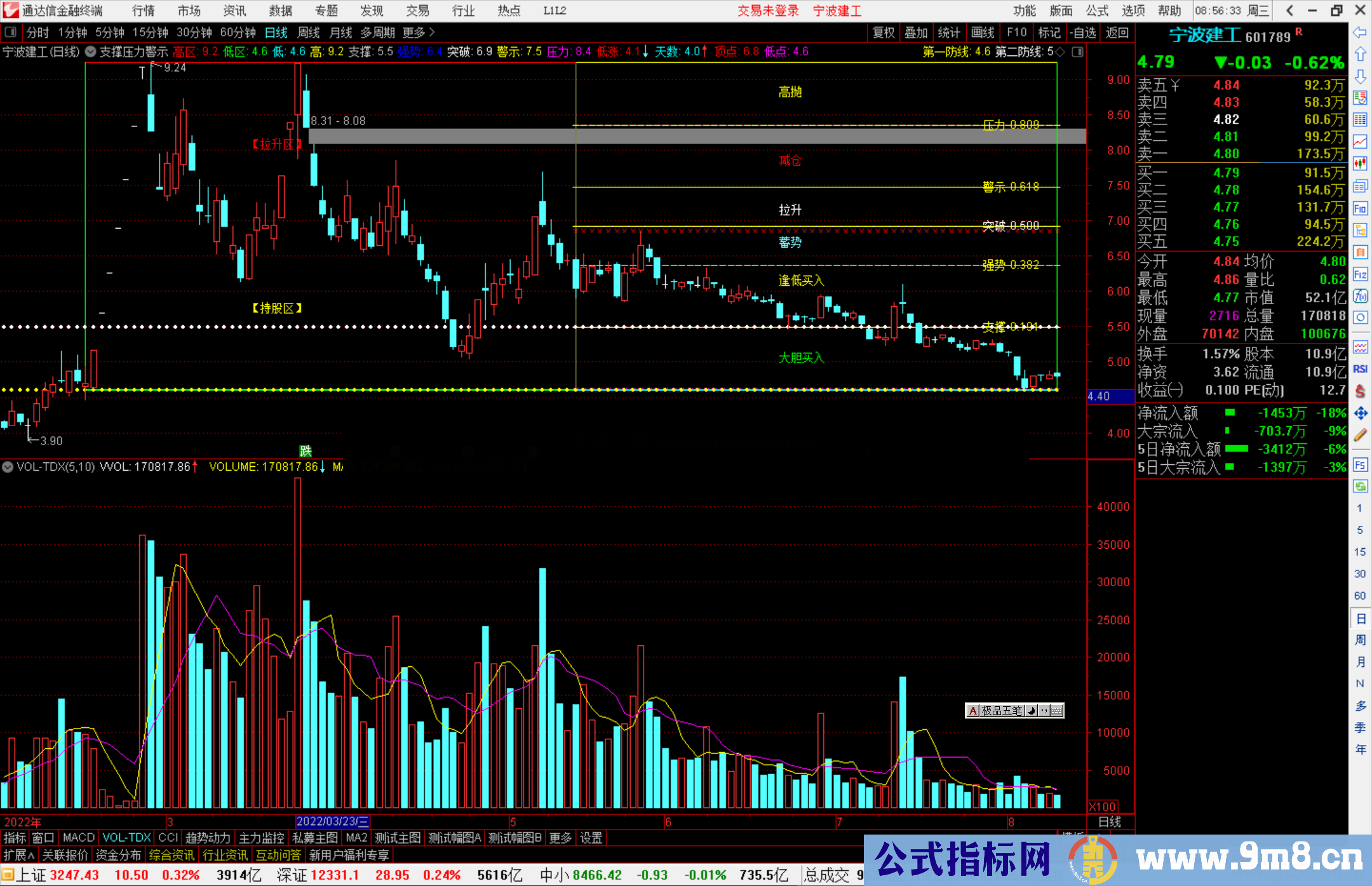1372x886 pixels.
Task: Click the green refresh icon in sidebar
Action: click(x=1360, y=486)
